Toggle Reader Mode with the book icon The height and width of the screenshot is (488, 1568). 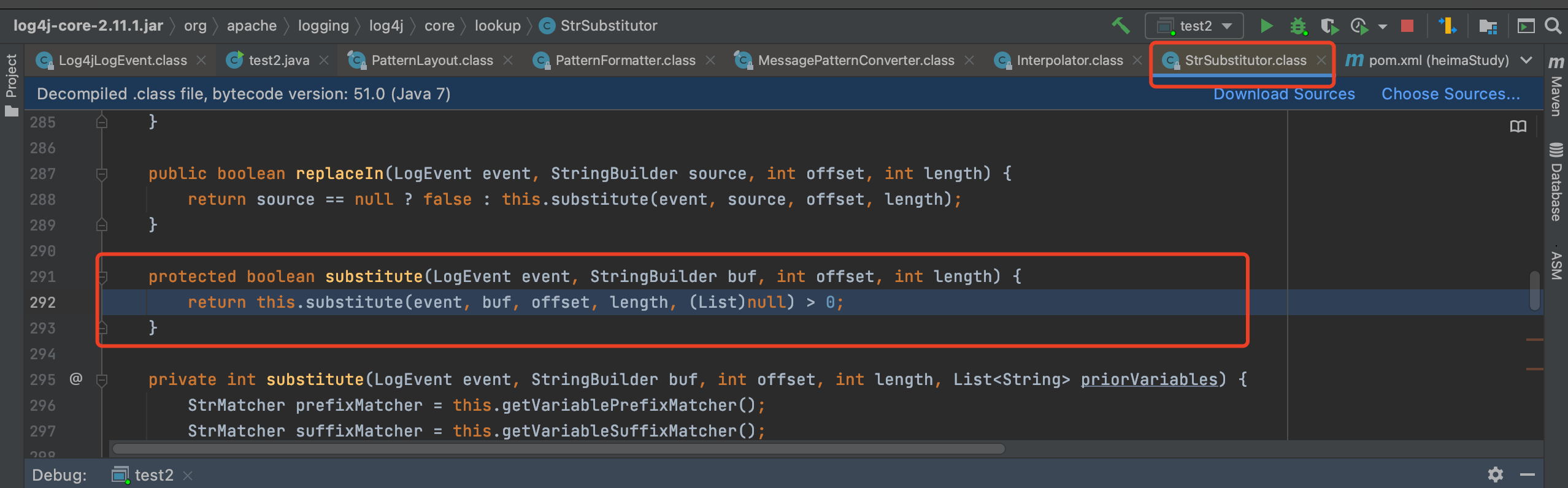click(x=1518, y=127)
